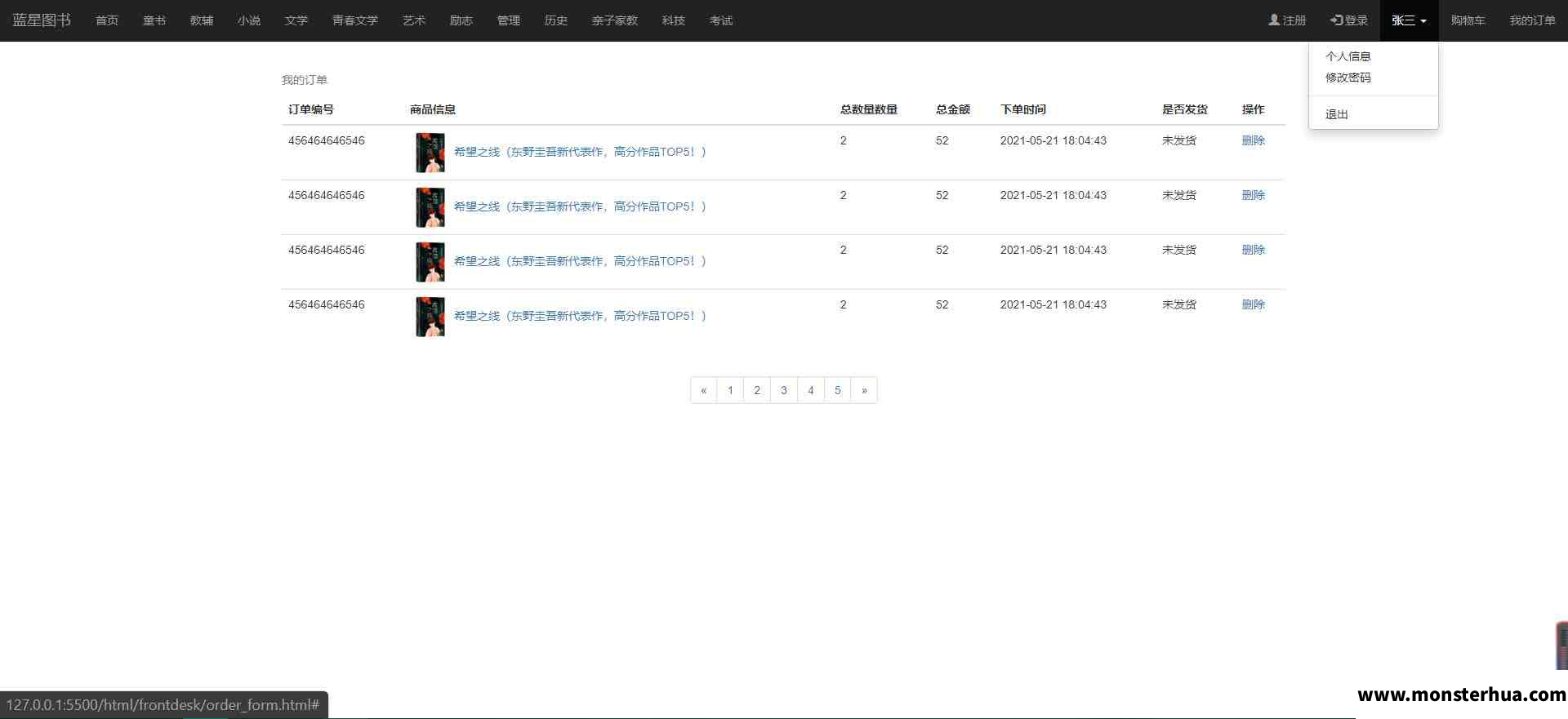
Task: Click the 订单编号 column header
Action: [311, 109]
